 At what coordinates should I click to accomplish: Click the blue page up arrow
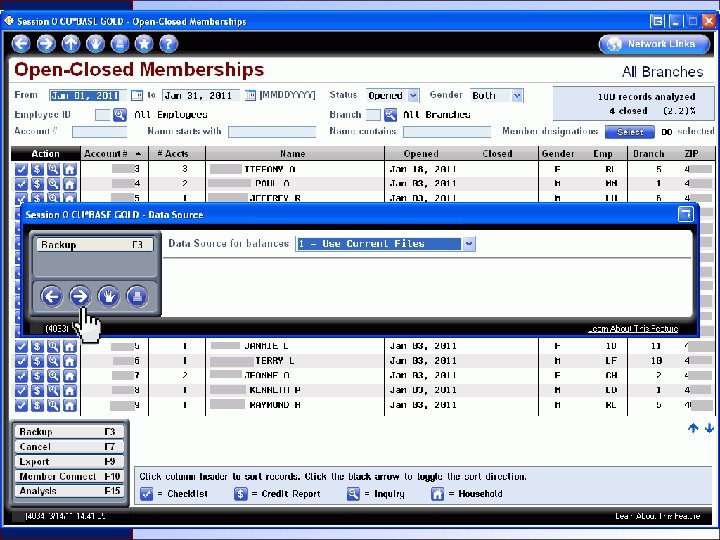click(693, 428)
